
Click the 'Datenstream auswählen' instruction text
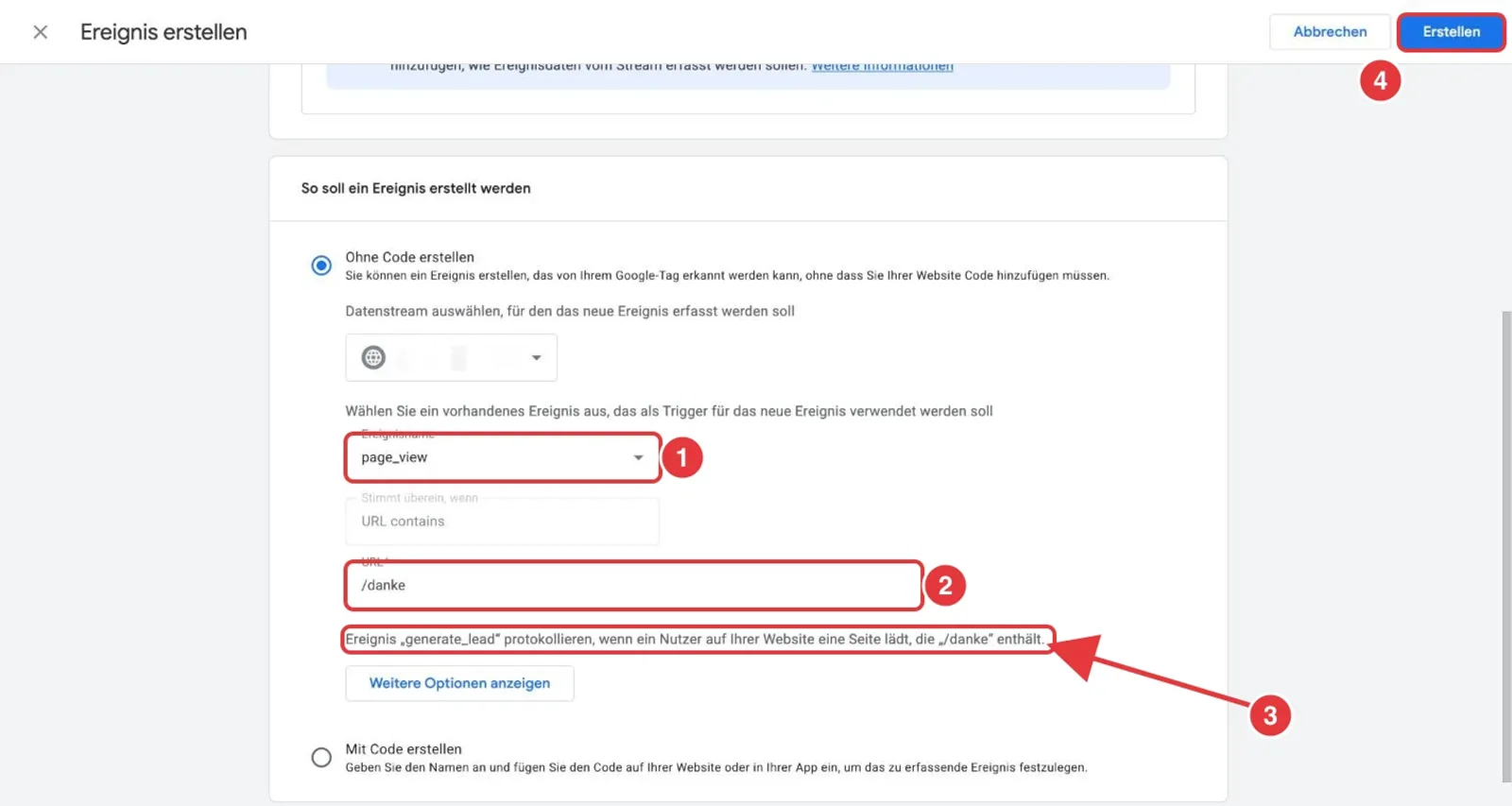(570, 311)
